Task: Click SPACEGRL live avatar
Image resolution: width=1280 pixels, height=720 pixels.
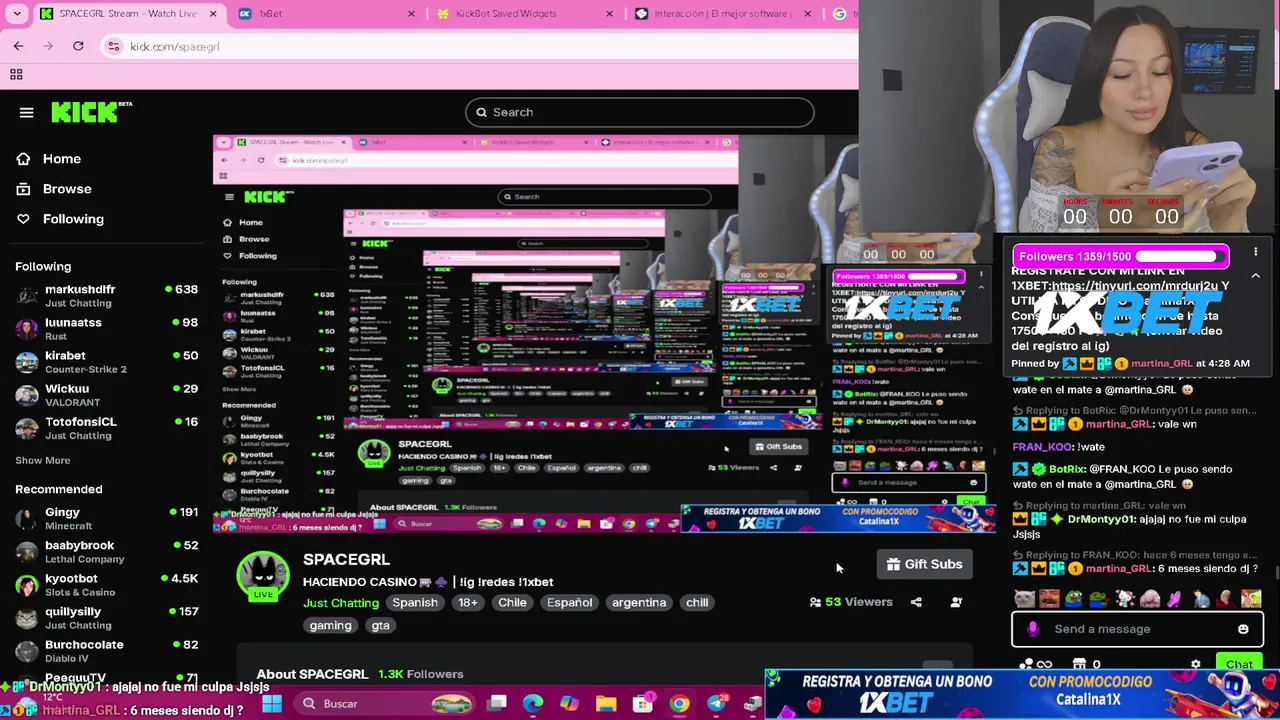Action: (x=263, y=577)
